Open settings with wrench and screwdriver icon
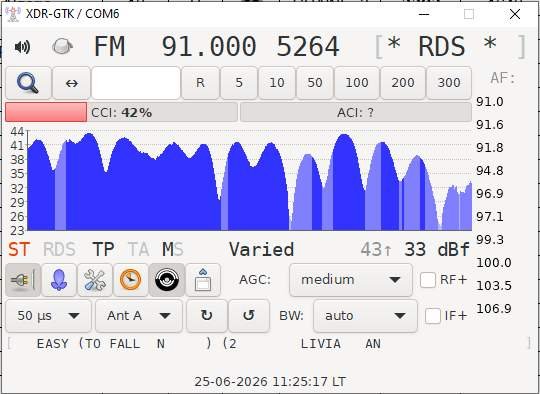540x394 pixels. [x=95, y=280]
